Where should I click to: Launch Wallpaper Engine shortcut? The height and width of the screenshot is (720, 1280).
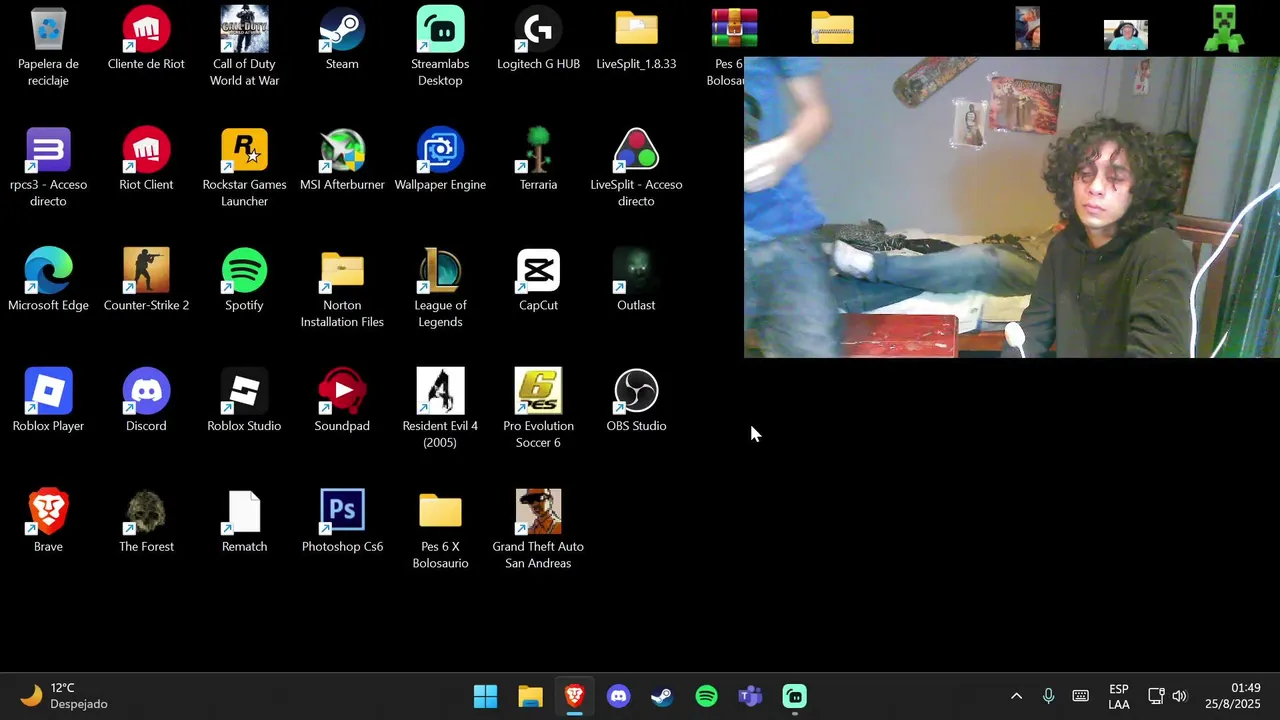tap(440, 160)
